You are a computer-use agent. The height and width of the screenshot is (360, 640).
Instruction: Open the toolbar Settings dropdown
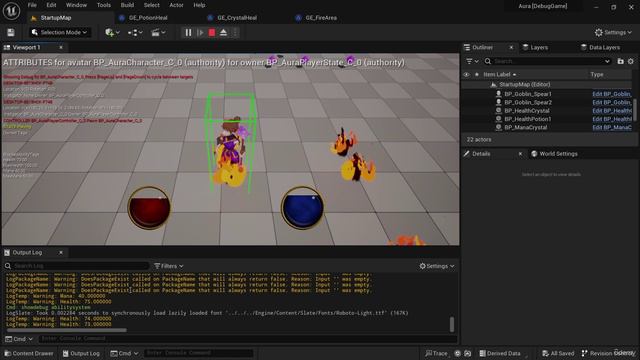613,32
